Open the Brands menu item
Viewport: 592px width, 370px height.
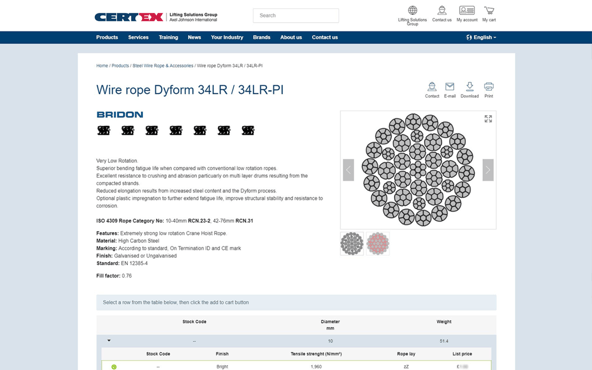pyautogui.click(x=262, y=37)
